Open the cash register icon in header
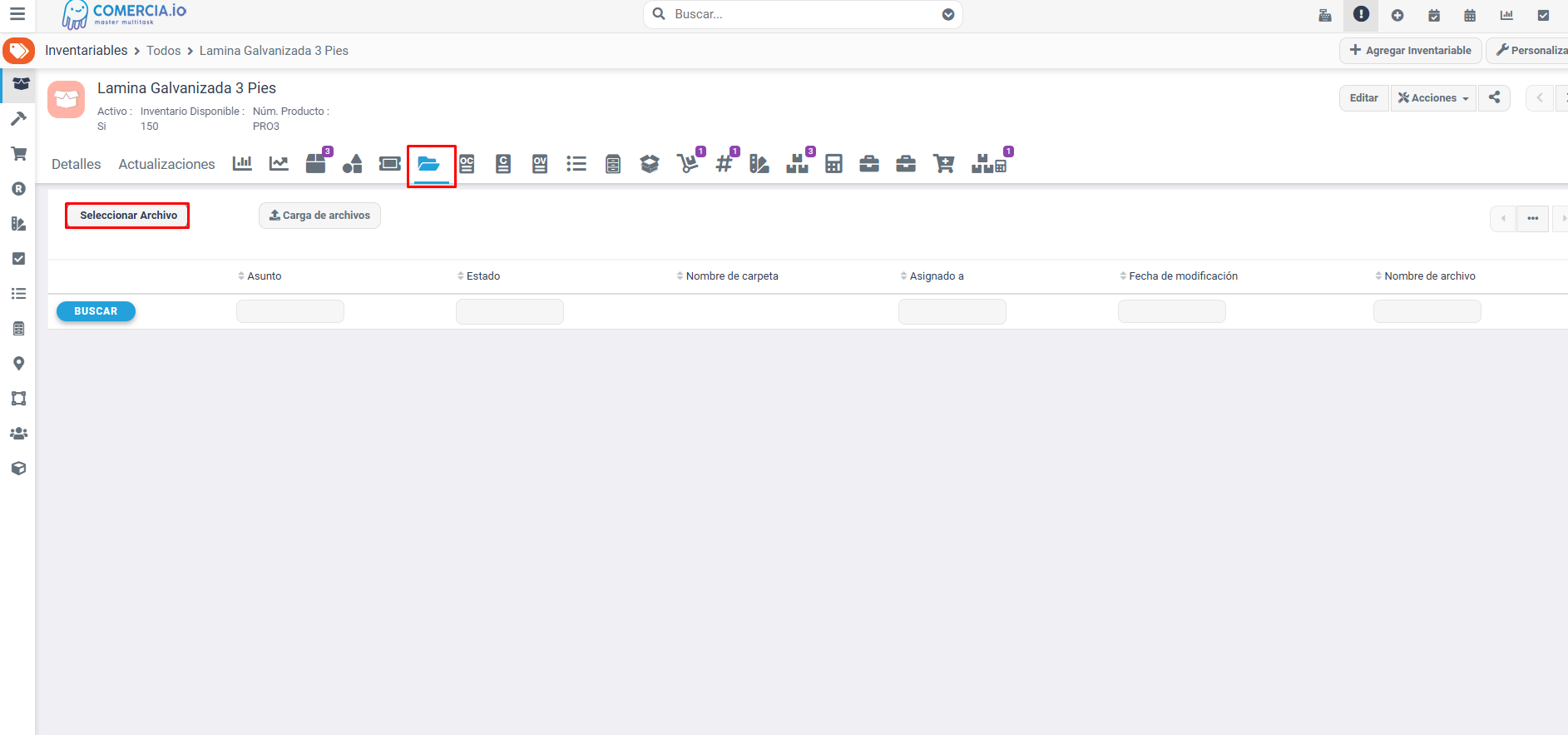 tap(1325, 15)
